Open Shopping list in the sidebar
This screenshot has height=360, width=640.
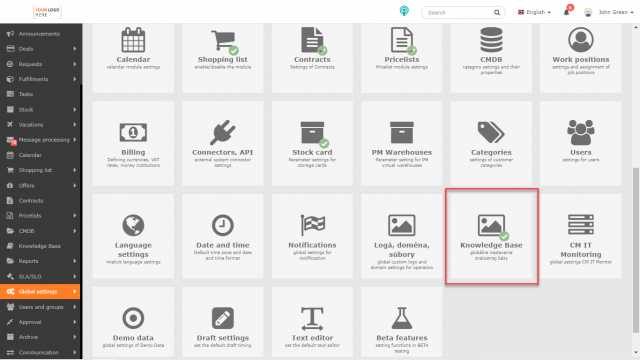(x=40, y=170)
